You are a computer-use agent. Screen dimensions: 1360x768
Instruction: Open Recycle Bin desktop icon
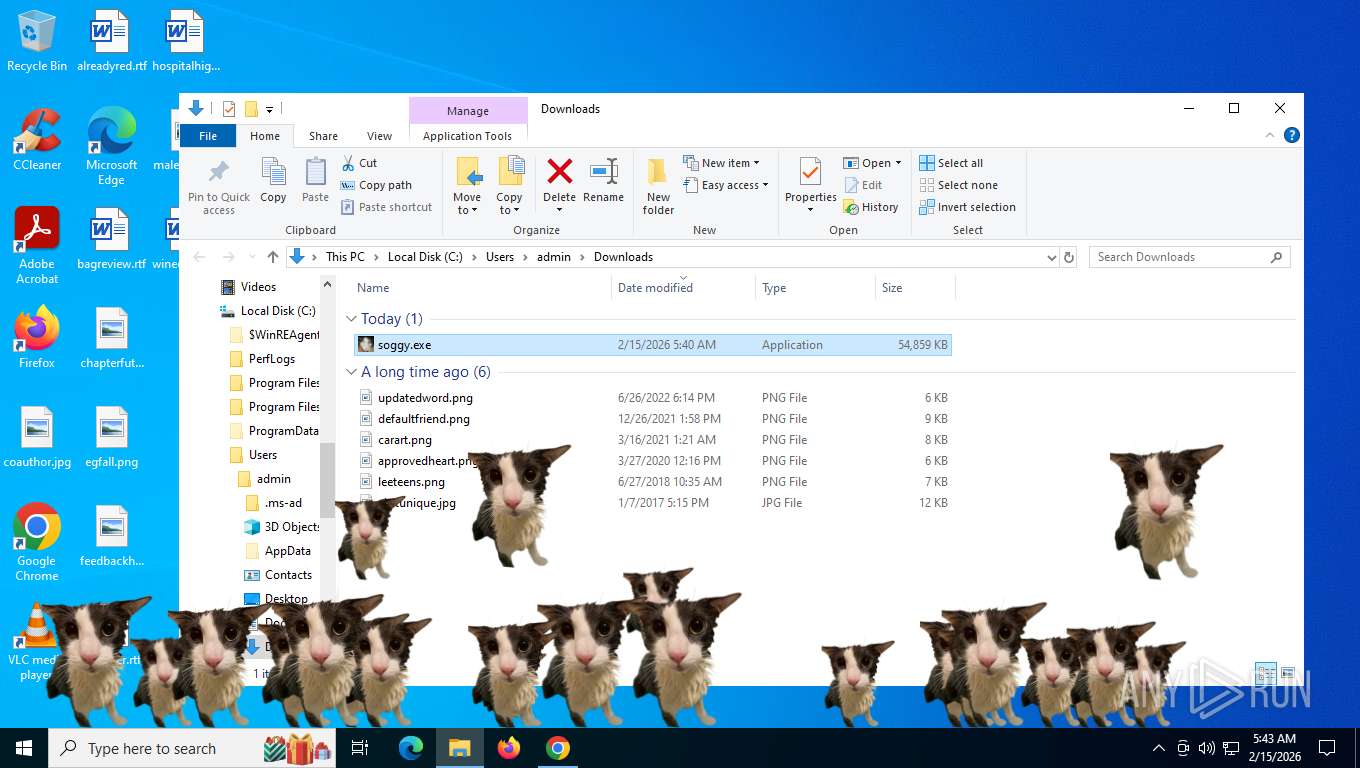pos(37,42)
